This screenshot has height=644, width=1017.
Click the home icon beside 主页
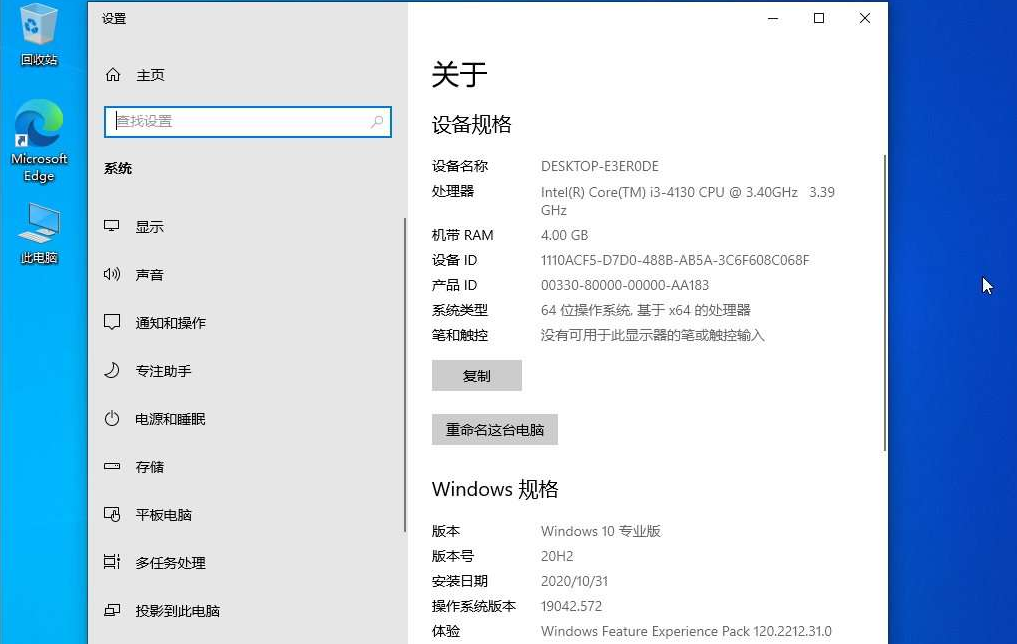(x=113, y=75)
